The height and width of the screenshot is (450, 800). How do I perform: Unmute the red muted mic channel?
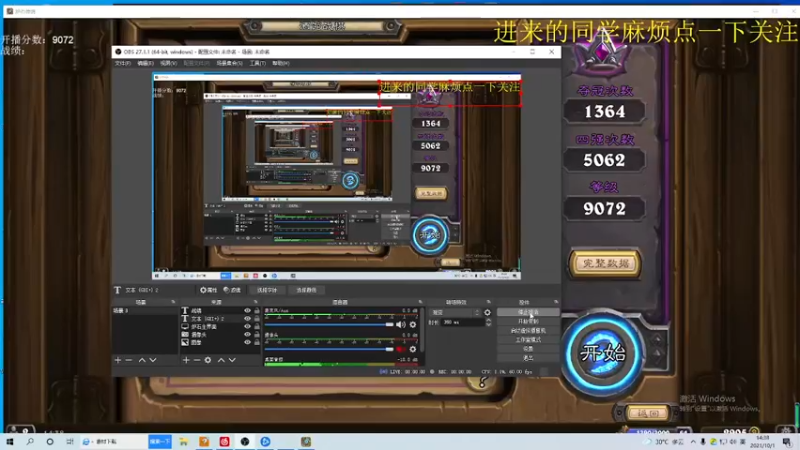tap(401, 349)
